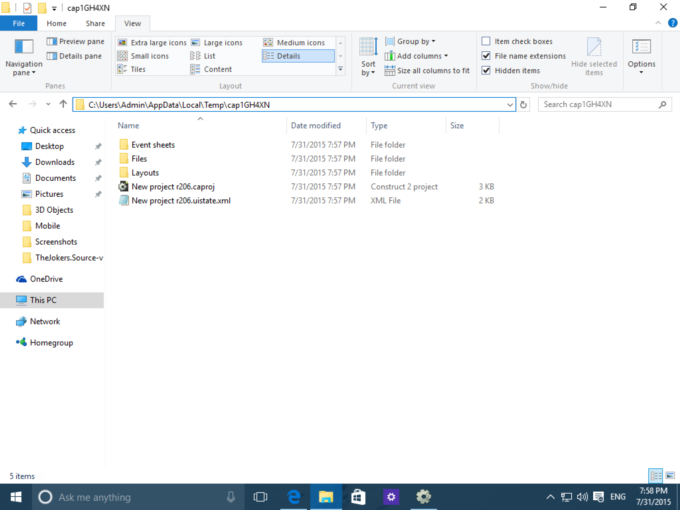Switch to Small icons layout
This screenshot has height=510, width=680.
[x=143, y=56]
